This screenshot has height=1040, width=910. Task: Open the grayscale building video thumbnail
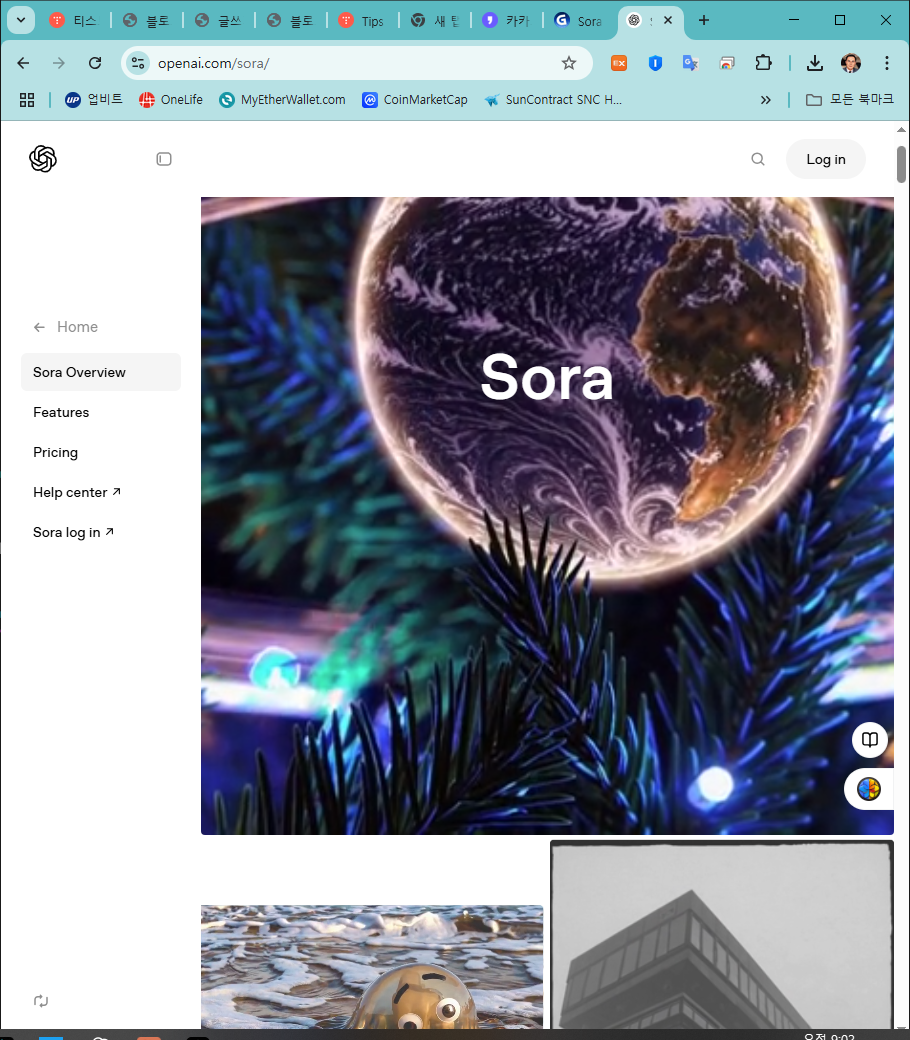pos(722,935)
